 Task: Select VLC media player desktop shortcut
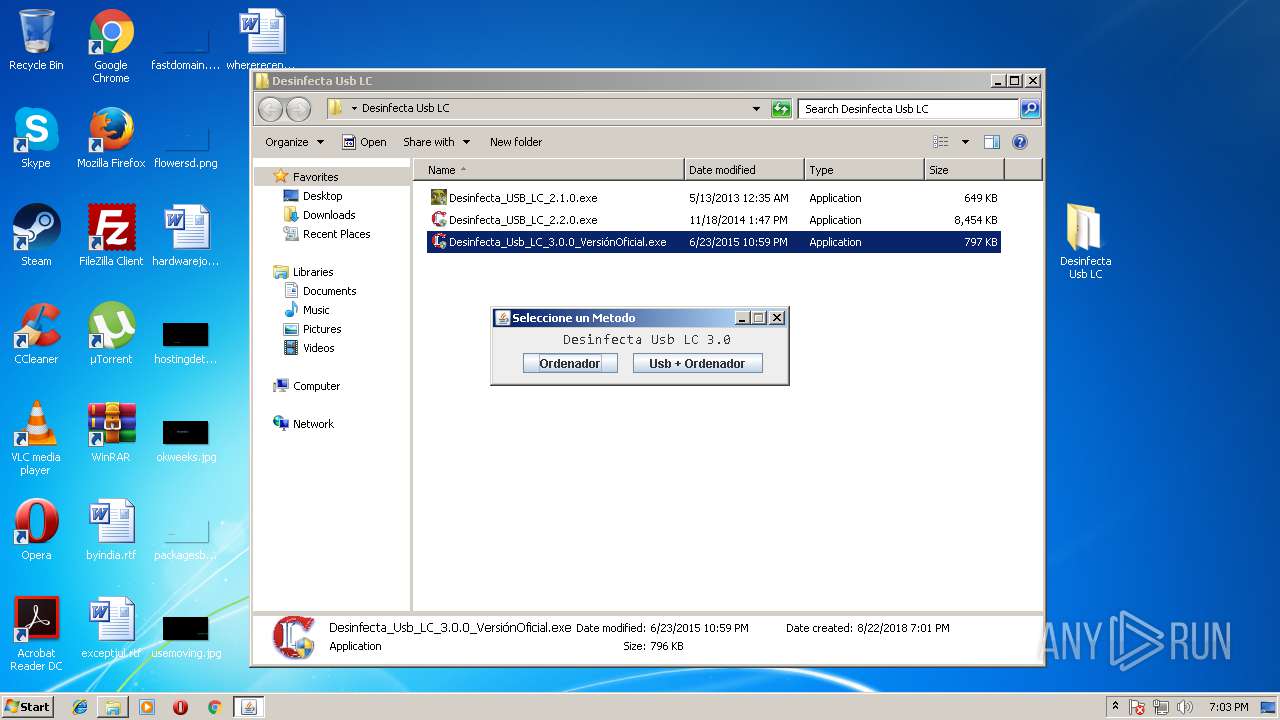36,438
